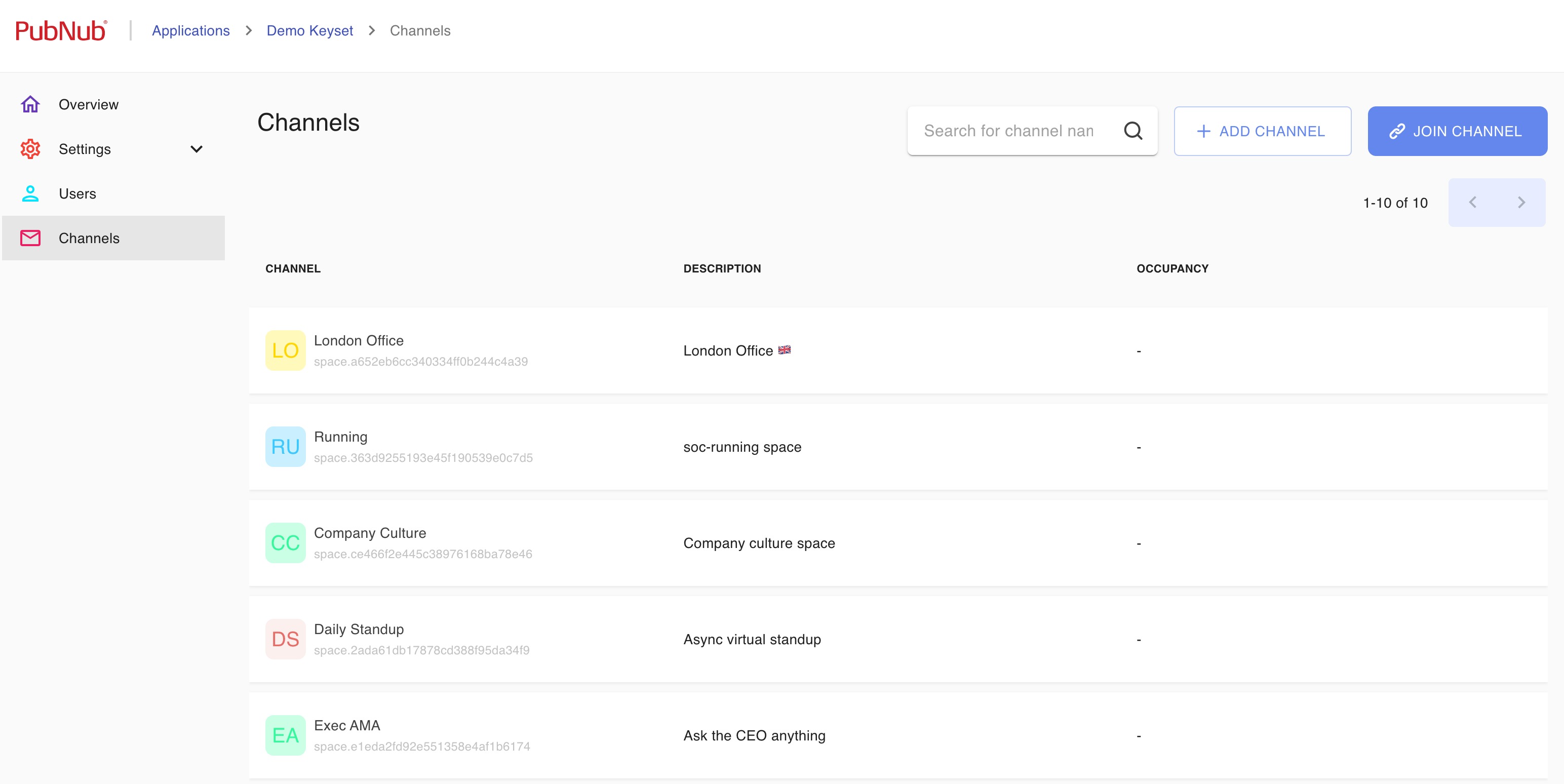The width and height of the screenshot is (1564, 784).
Task: Click the search magnifier icon
Action: click(x=1133, y=131)
